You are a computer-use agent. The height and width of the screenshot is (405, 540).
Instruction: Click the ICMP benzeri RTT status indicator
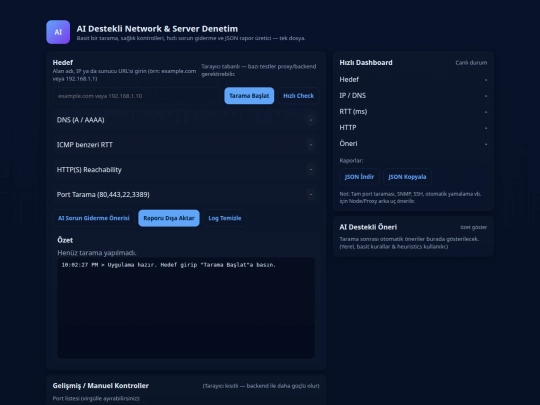[x=311, y=145]
